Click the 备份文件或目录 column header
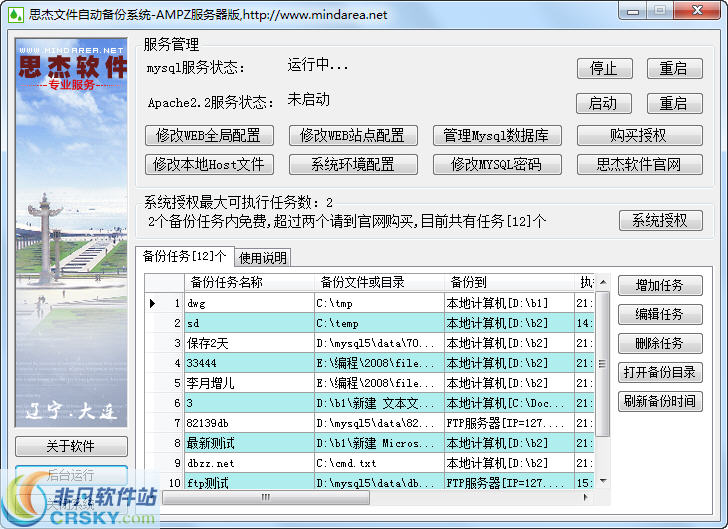This screenshot has height=529, width=728. click(379, 282)
